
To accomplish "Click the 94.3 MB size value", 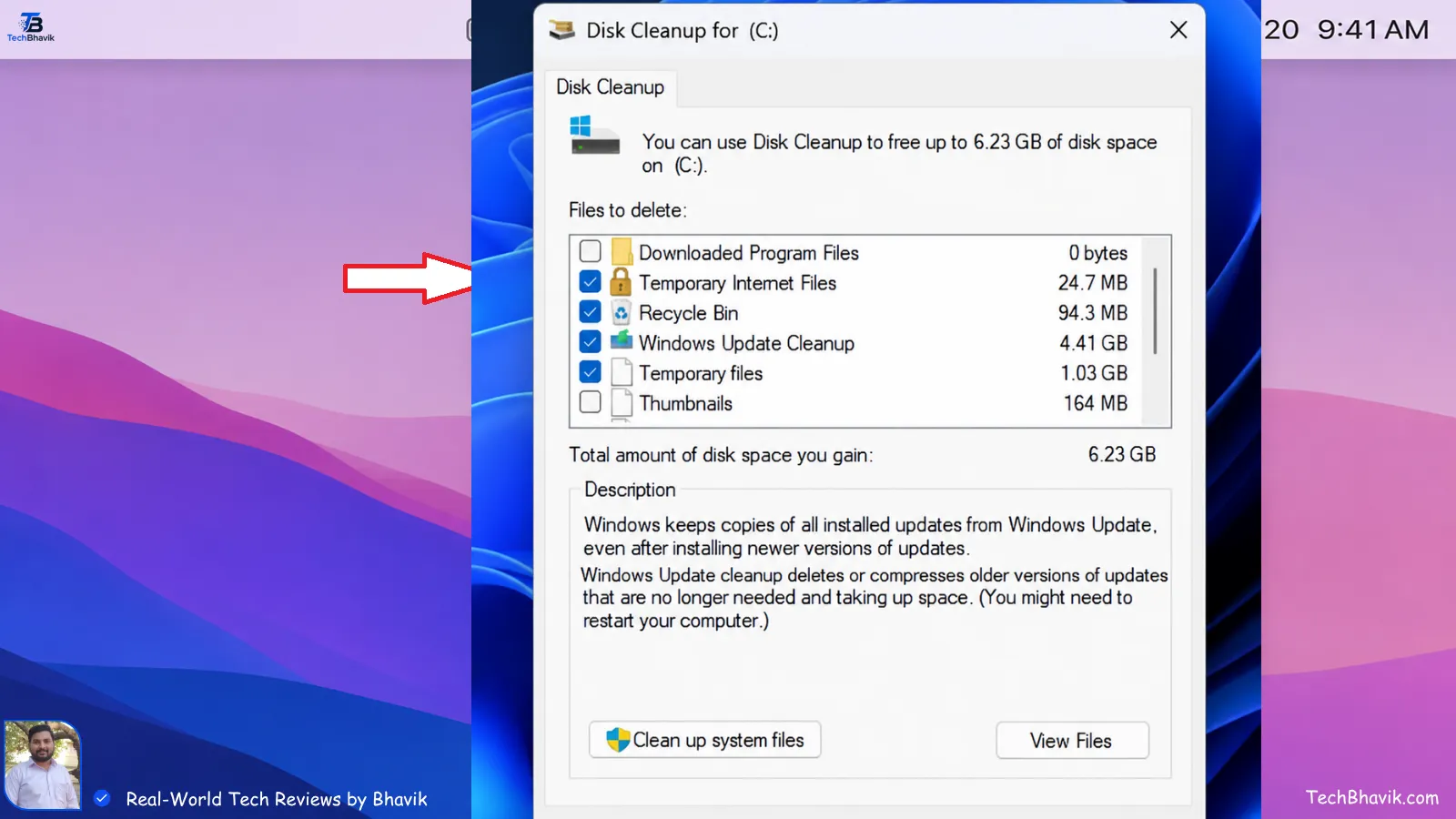I will point(1092,313).
